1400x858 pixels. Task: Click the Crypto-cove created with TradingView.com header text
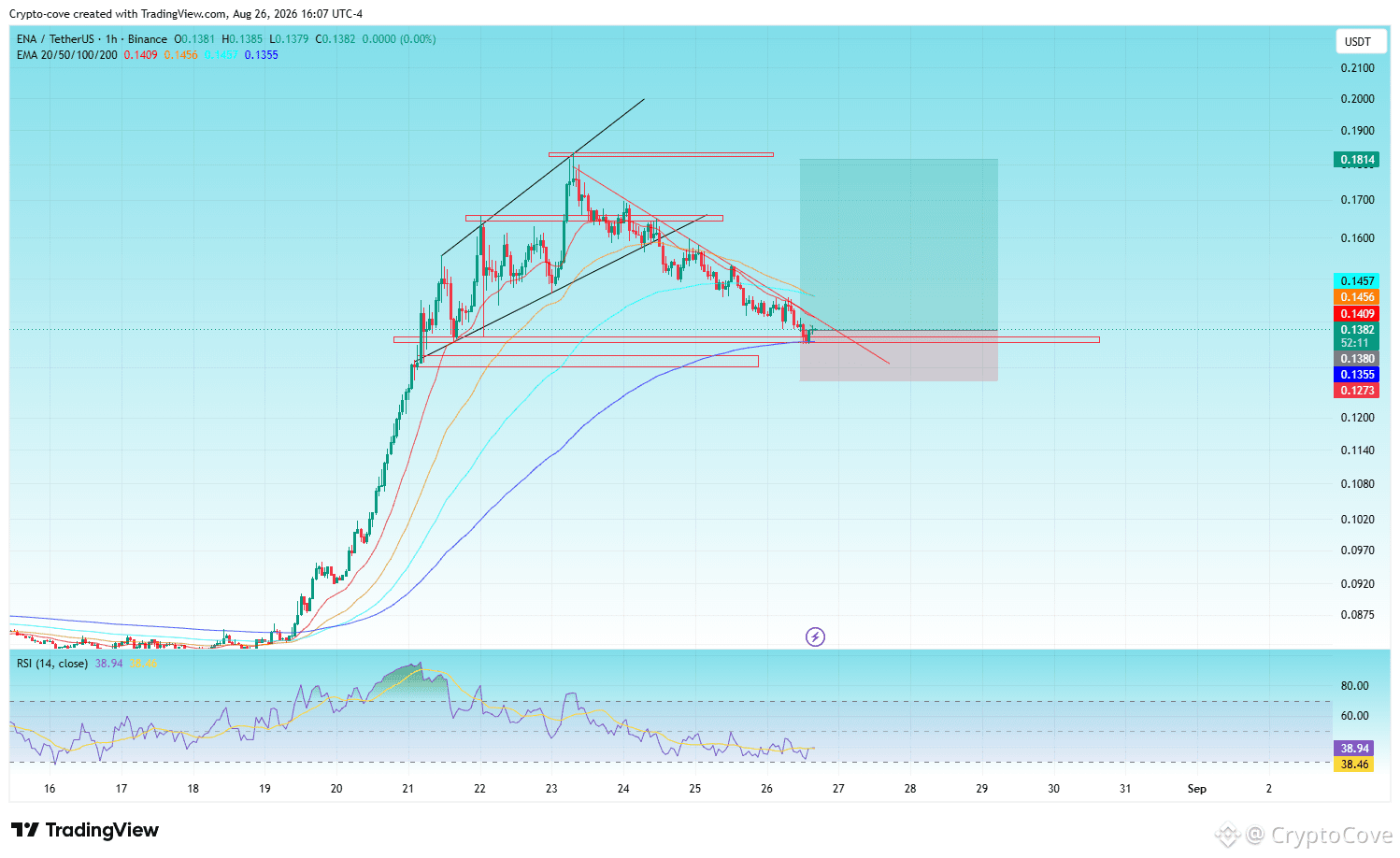(186, 14)
